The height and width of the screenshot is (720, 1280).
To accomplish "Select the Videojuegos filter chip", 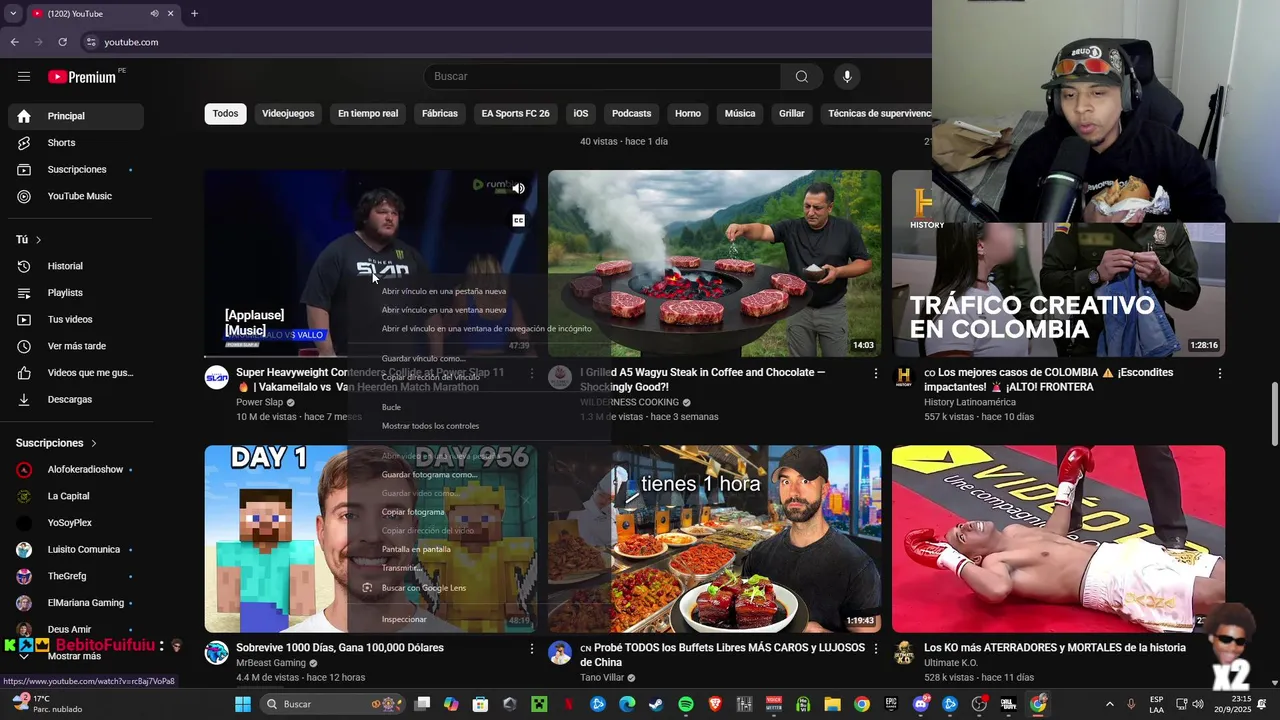I will [288, 114].
